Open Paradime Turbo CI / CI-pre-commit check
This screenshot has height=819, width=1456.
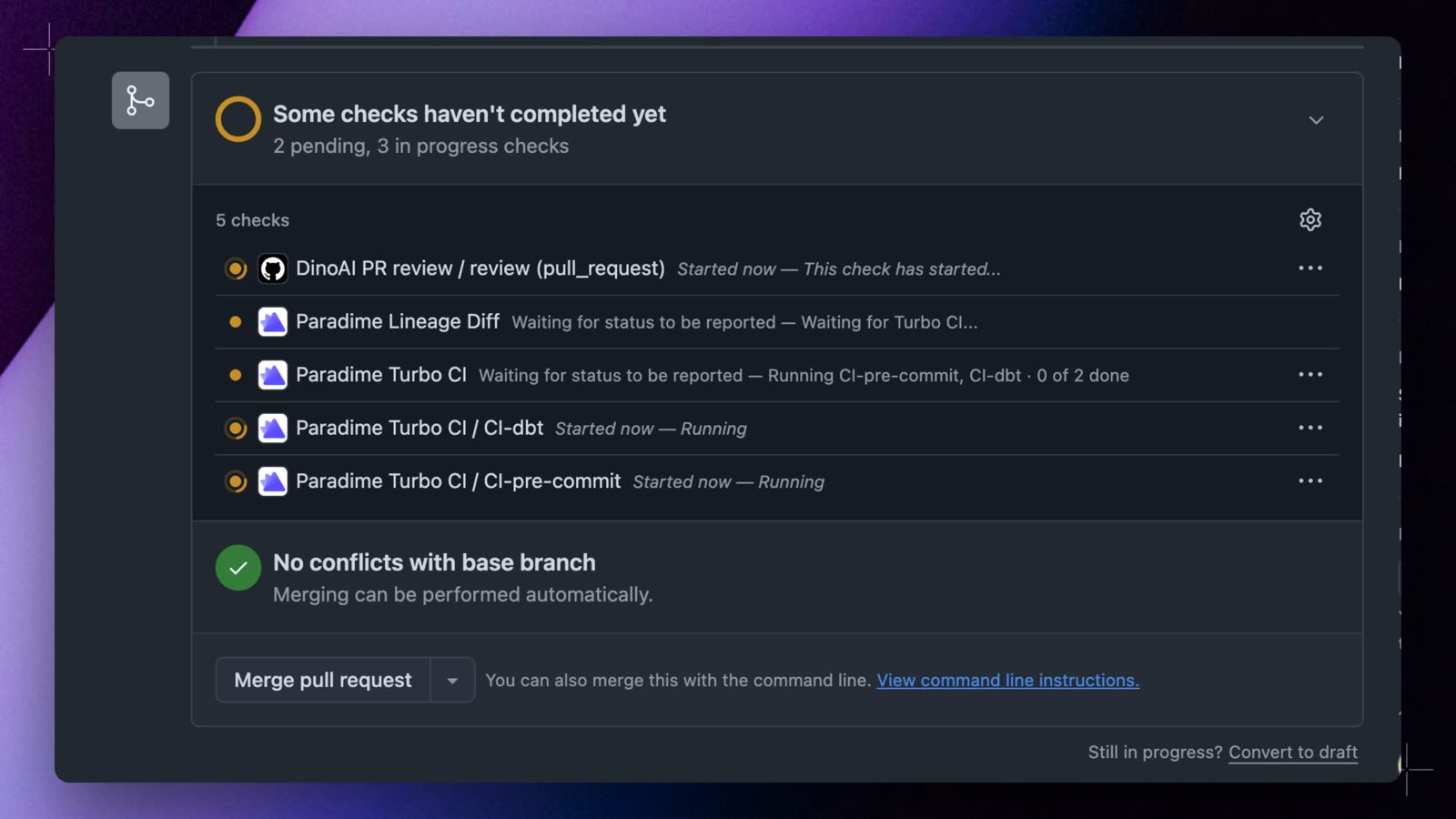coord(458,481)
